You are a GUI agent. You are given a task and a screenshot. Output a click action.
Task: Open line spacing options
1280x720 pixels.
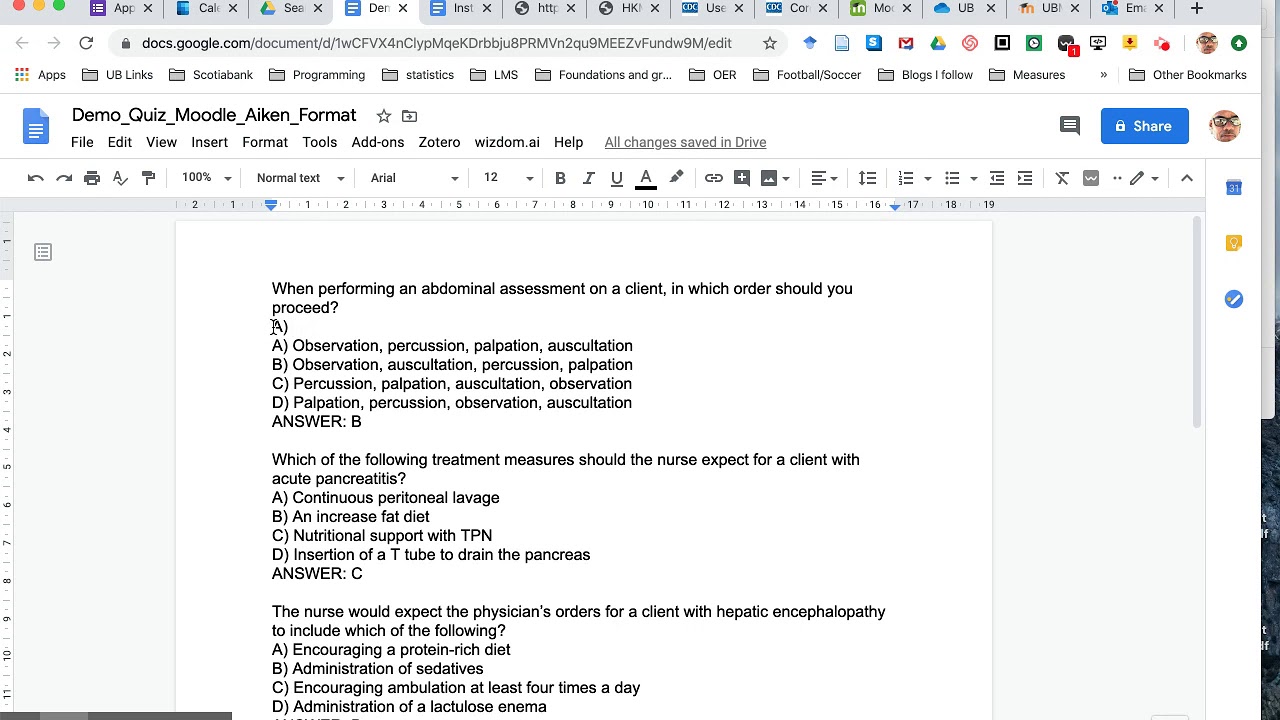click(x=867, y=178)
